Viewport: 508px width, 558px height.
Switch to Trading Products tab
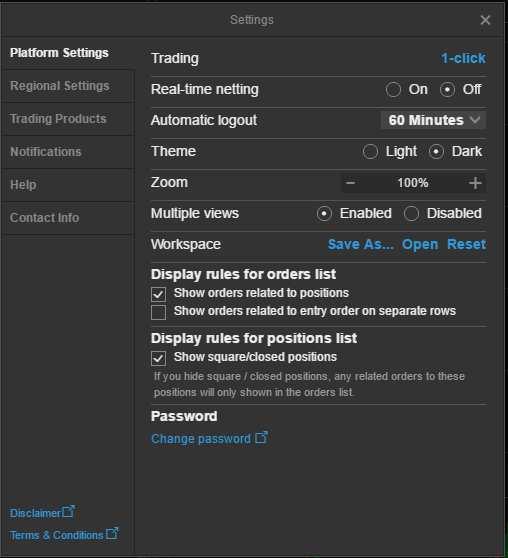click(58, 119)
